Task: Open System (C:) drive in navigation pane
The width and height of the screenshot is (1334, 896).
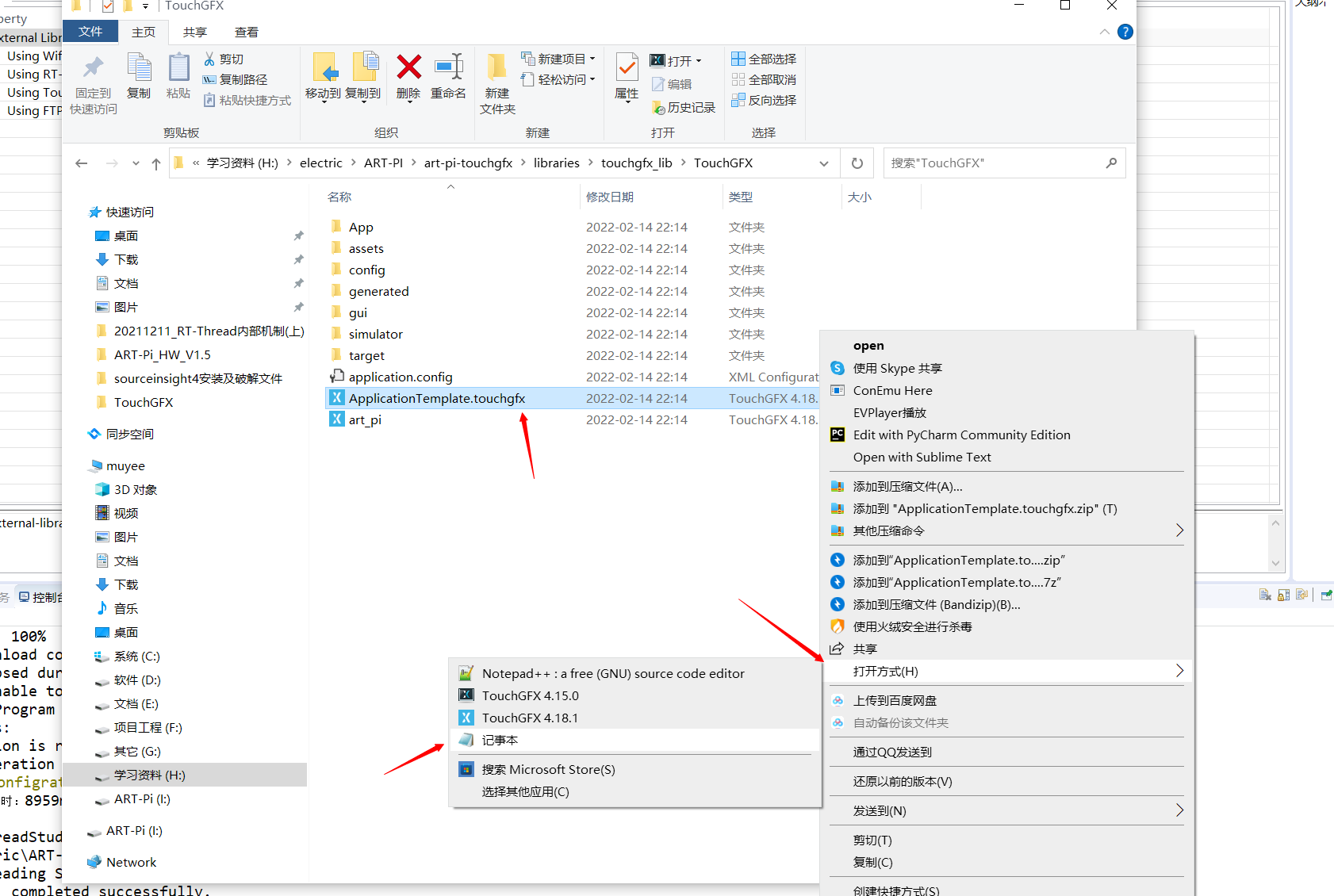Action: click(136, 657)
